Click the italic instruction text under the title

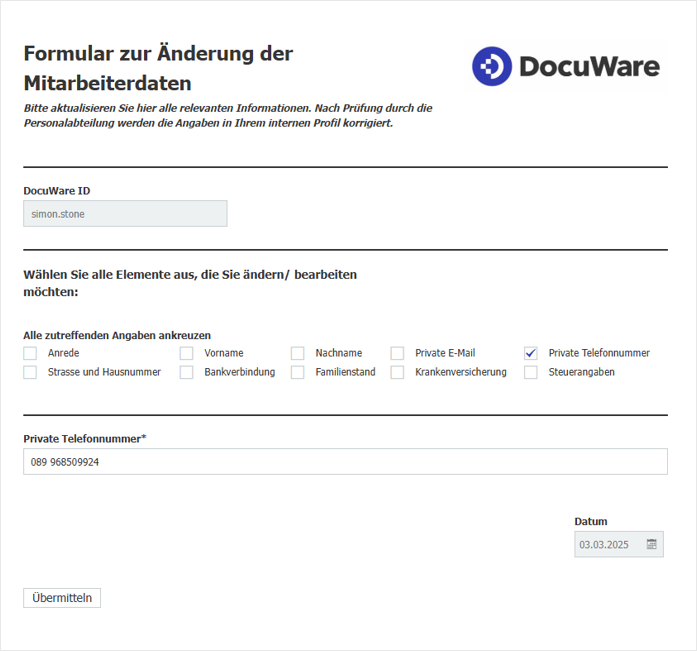tap(228, 115)
